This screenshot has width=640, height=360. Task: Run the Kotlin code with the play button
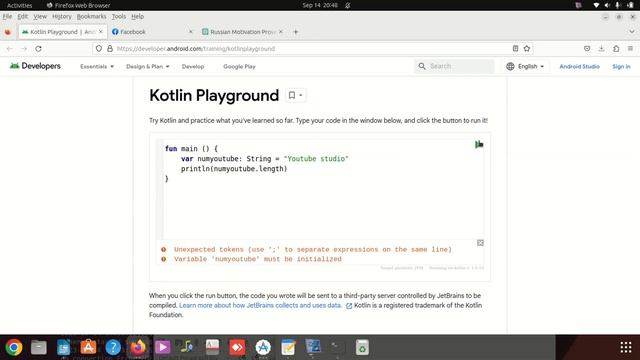[479, 144]
